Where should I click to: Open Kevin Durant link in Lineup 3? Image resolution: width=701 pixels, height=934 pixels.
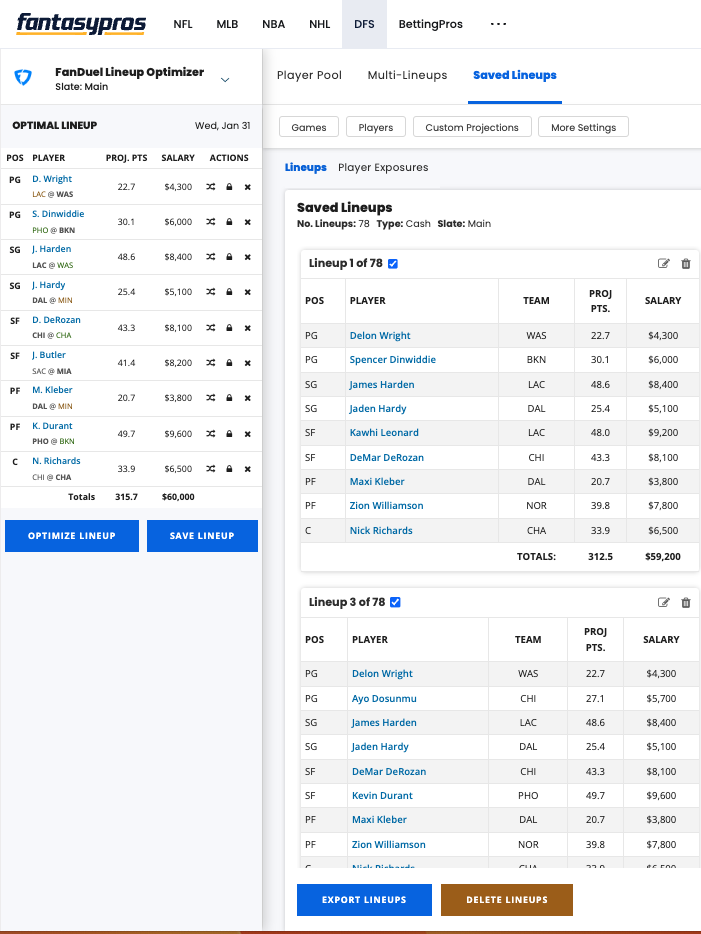click(x=382, y=796)
